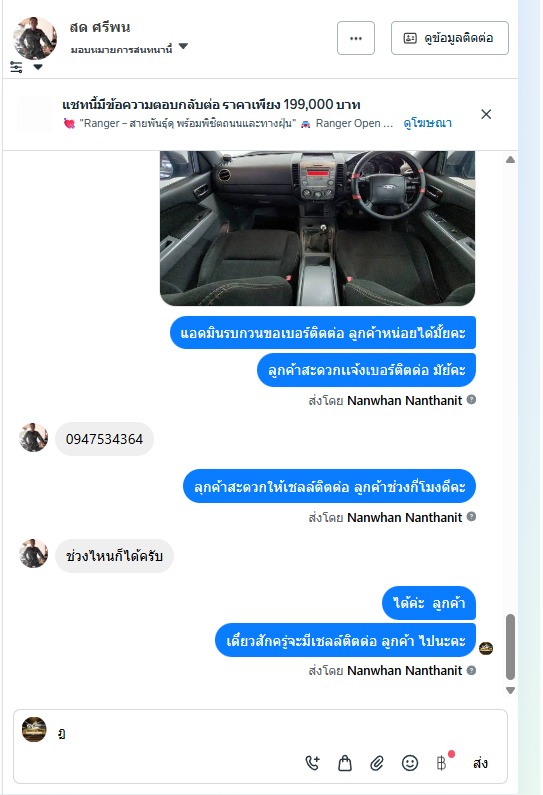The height and width of the screenshot is (795, 543).
Task: Click the scroll down arrow of chat
Action: click(511, 691)
